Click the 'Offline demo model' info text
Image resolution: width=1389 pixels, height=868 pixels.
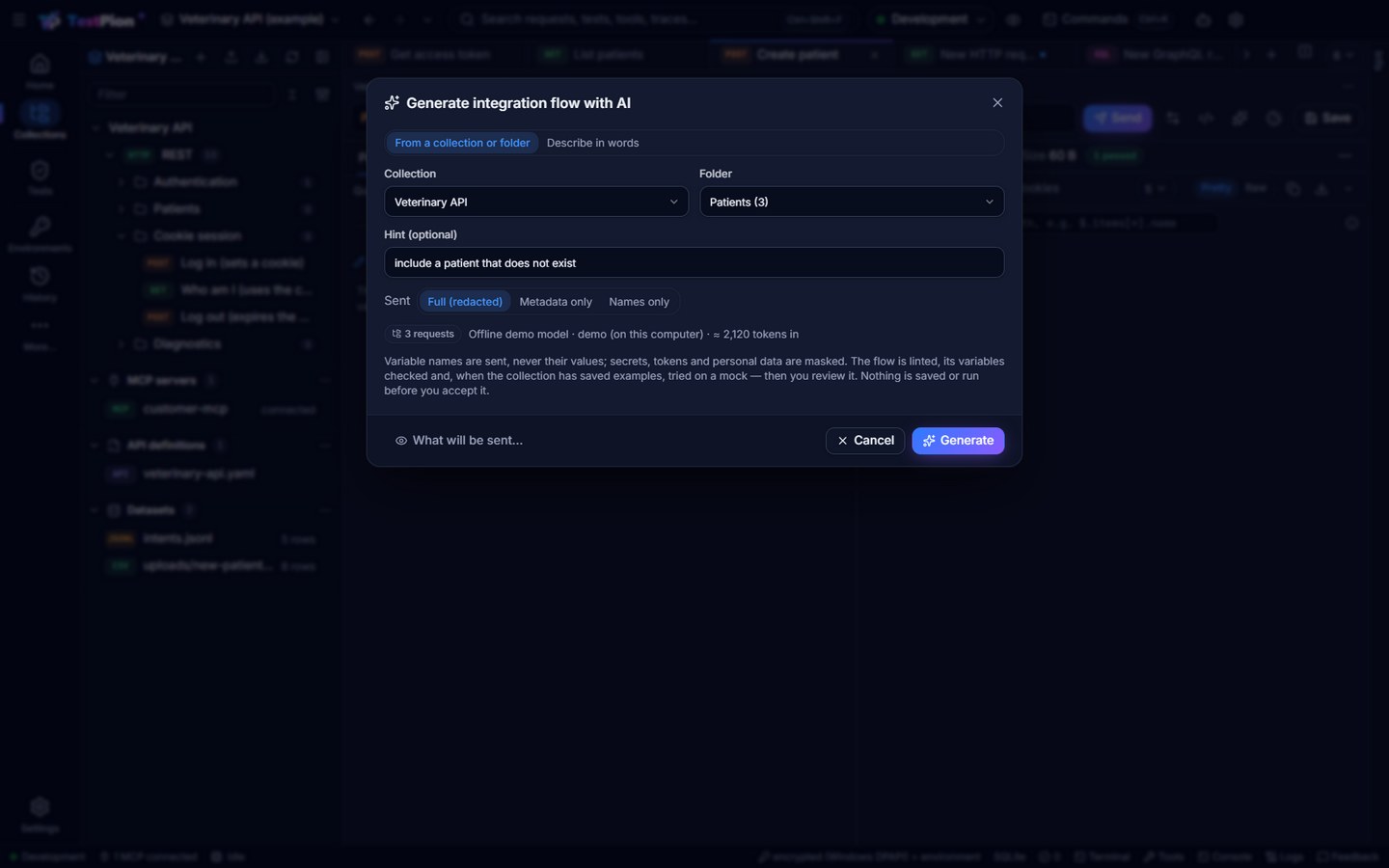click(x=633, y=335)
